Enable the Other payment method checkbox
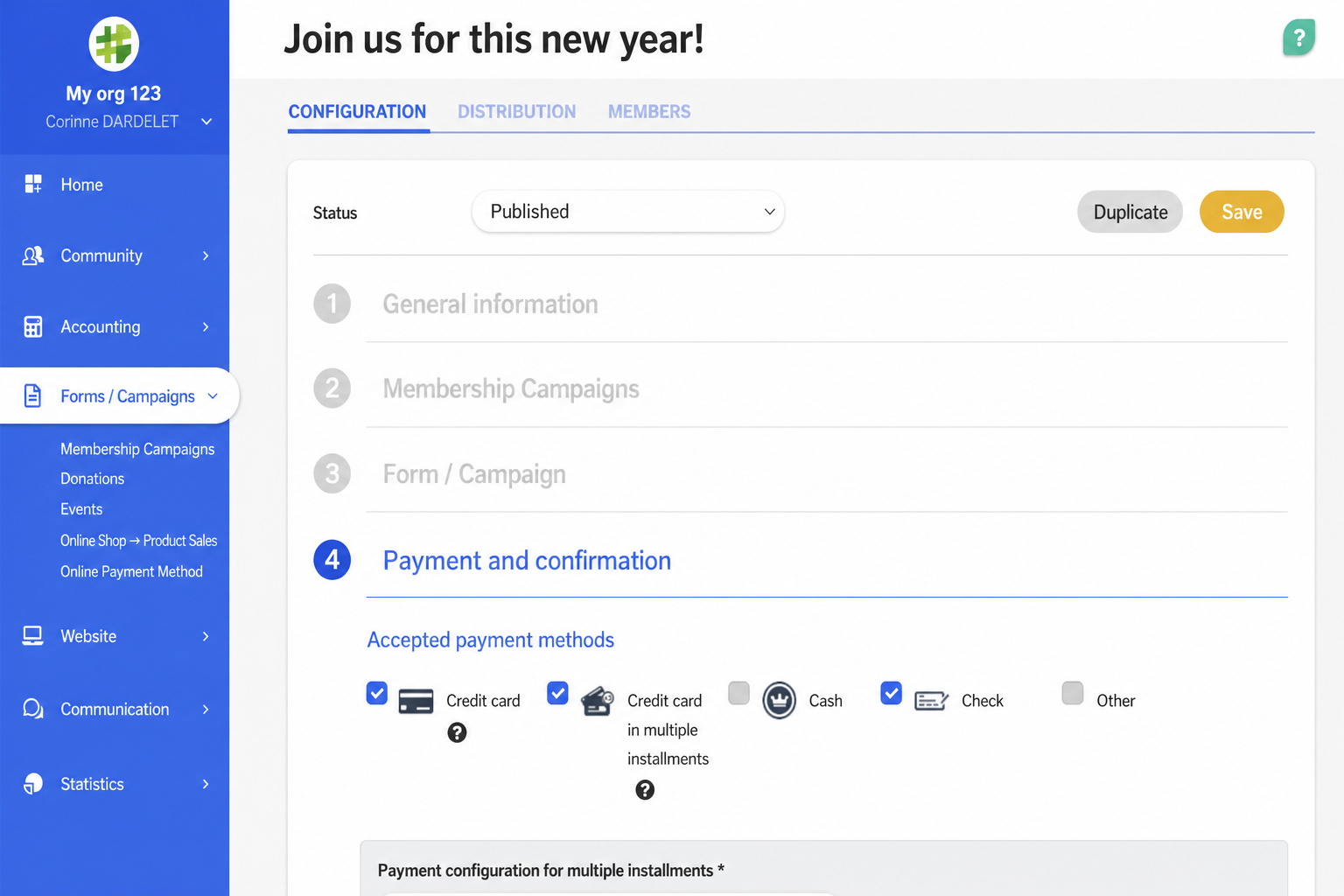Viewport: 1344px width, 896px height. (1073, 693)
